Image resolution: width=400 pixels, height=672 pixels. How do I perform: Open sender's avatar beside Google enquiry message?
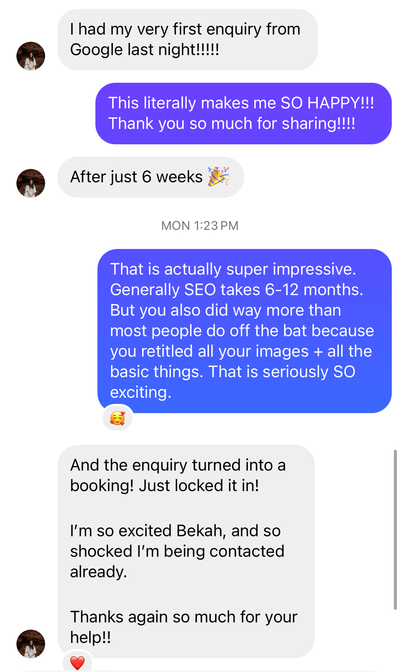tap(31, 56)
